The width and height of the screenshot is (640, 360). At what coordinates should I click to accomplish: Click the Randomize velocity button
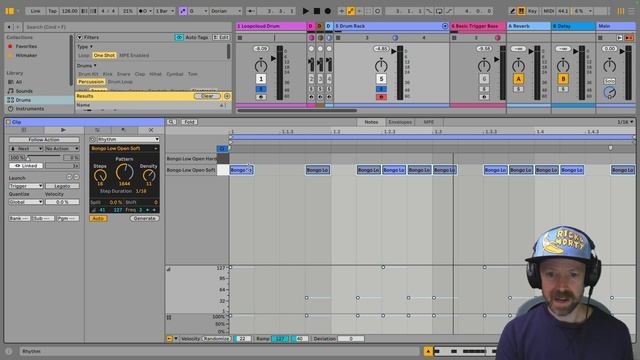click(x=216, y=339)
